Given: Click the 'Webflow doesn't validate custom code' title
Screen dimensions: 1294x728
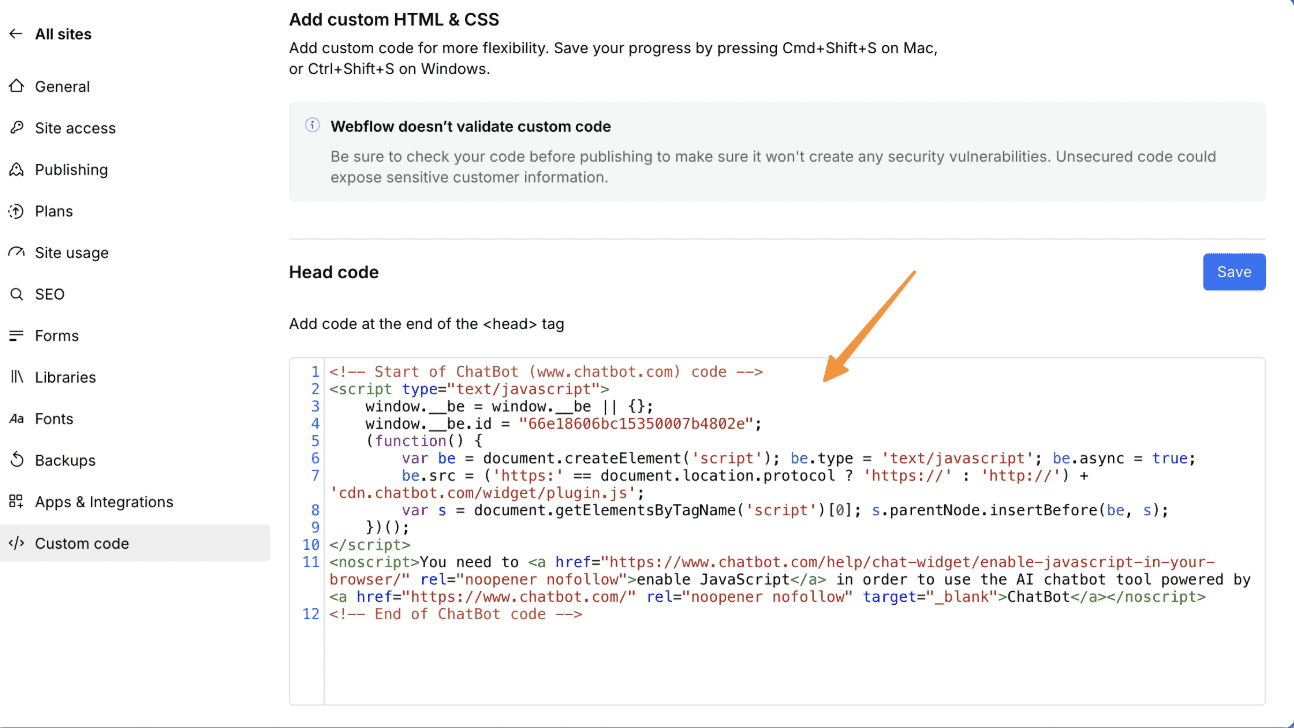Looking at the screenshot, I should pos(471,127).
